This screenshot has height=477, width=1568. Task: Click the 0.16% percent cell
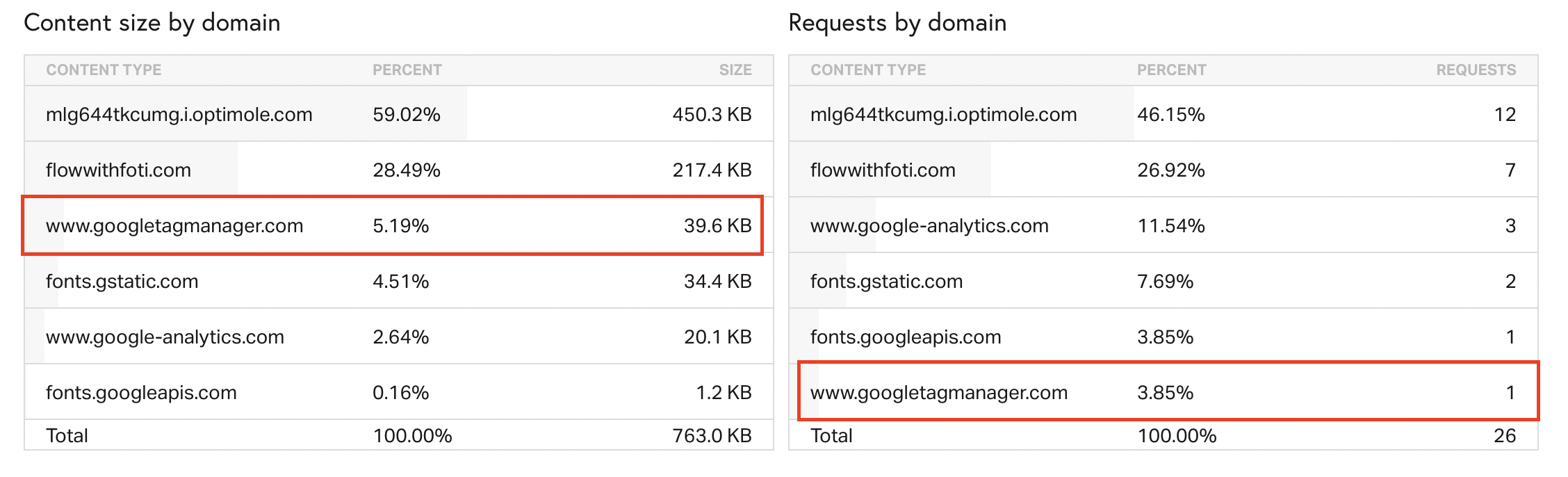tap(401, 393)
